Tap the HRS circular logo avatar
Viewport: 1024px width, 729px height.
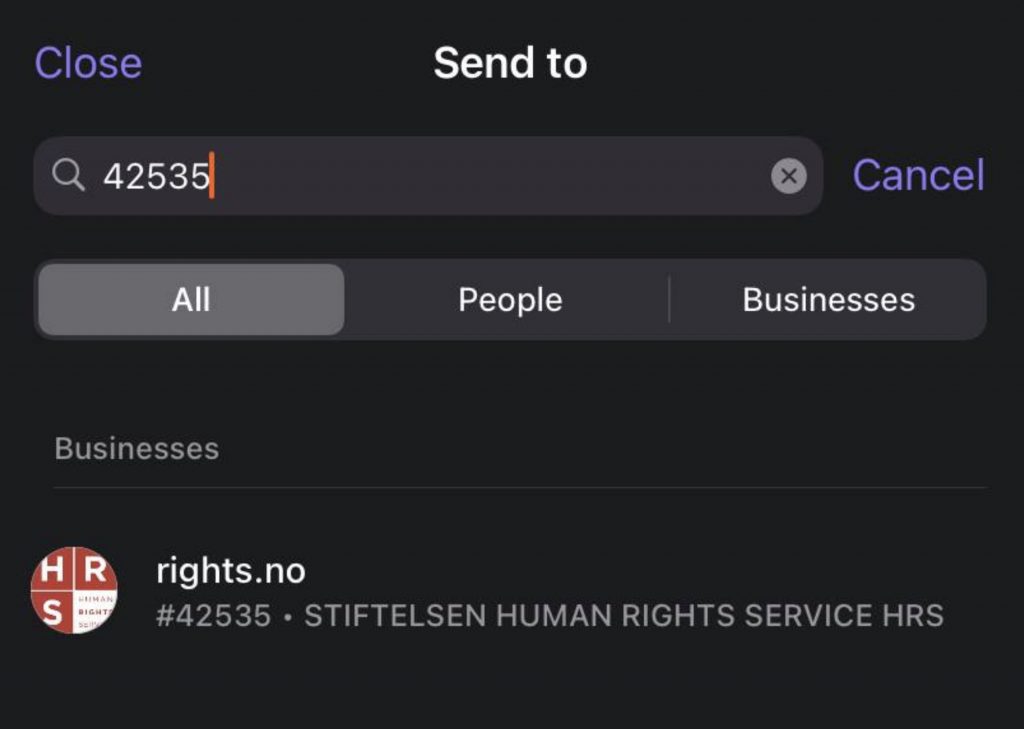(x=74, y=590)
